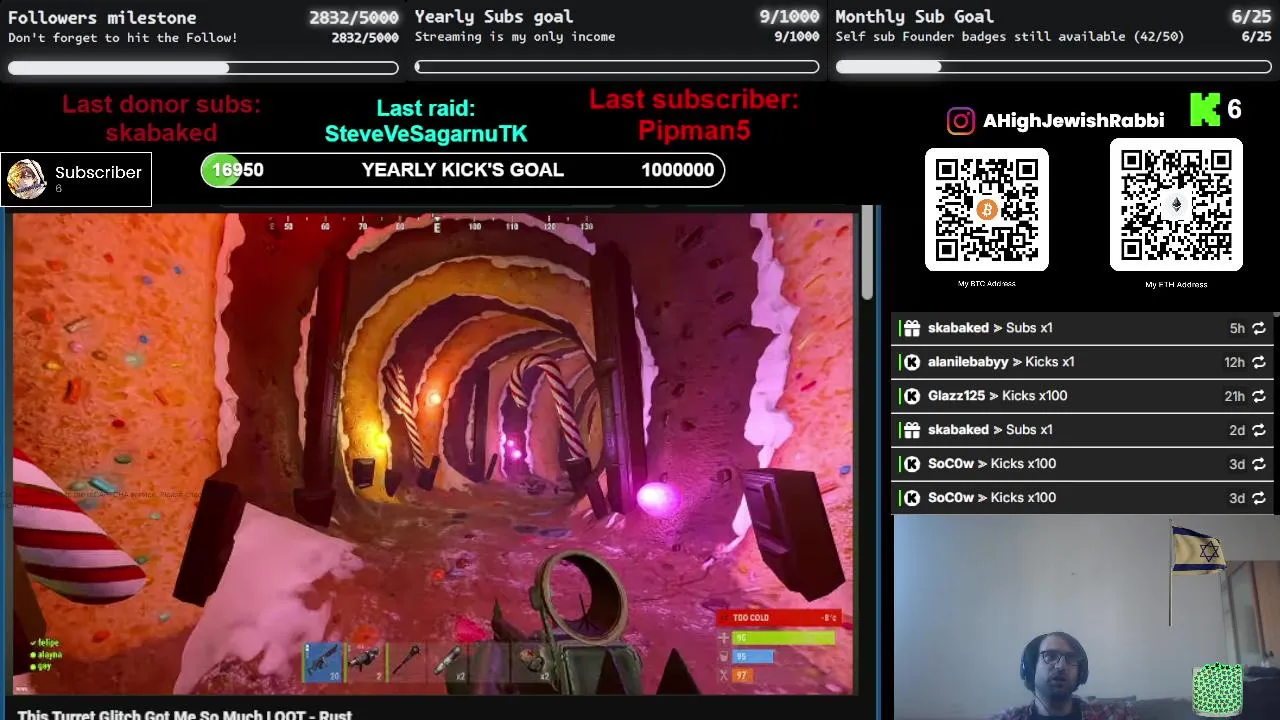Click the 1000000 target on Kick's goal
The width and height of the screenshot is (1280, 720).
(x=677, y=170)
